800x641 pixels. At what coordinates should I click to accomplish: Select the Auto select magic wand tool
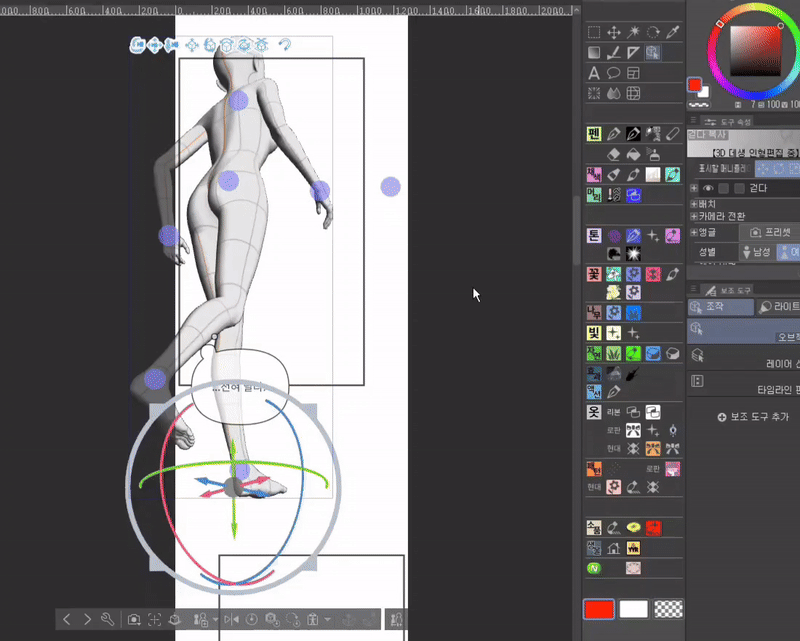click(633, 33)
